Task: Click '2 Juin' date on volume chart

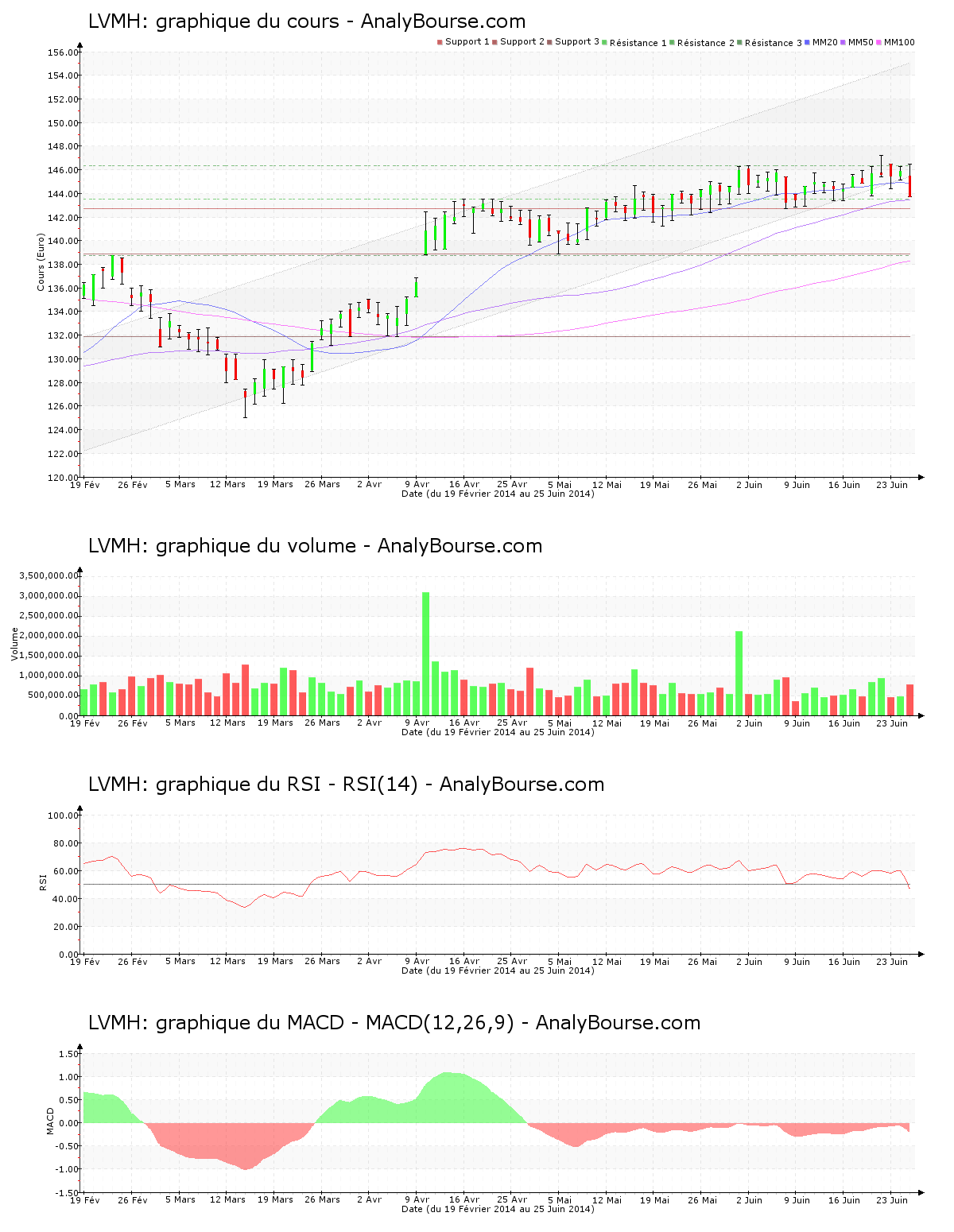Action: [749, 723]
